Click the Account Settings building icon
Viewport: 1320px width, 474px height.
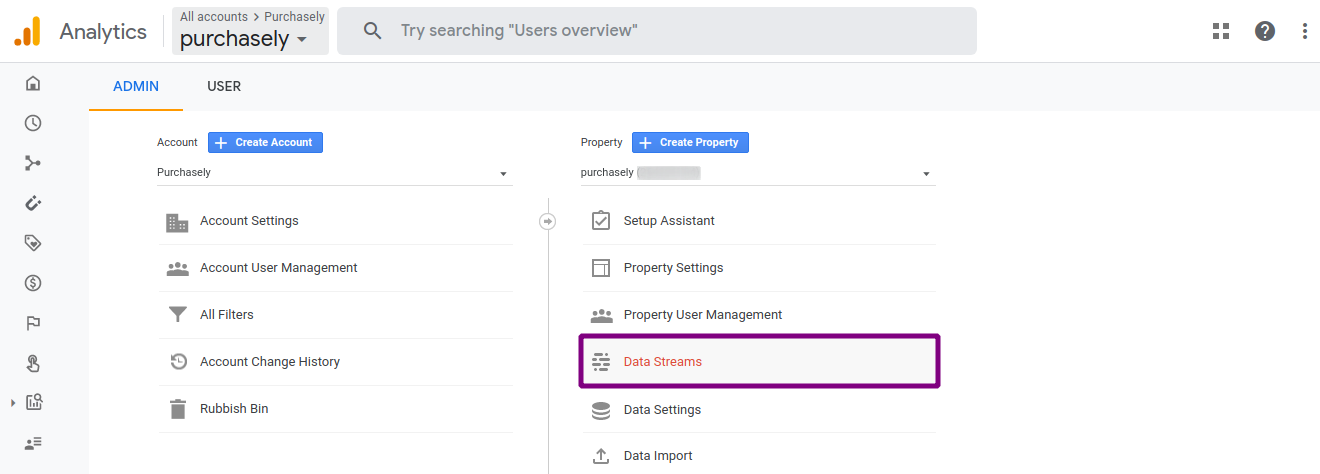(x=177, y=222)
